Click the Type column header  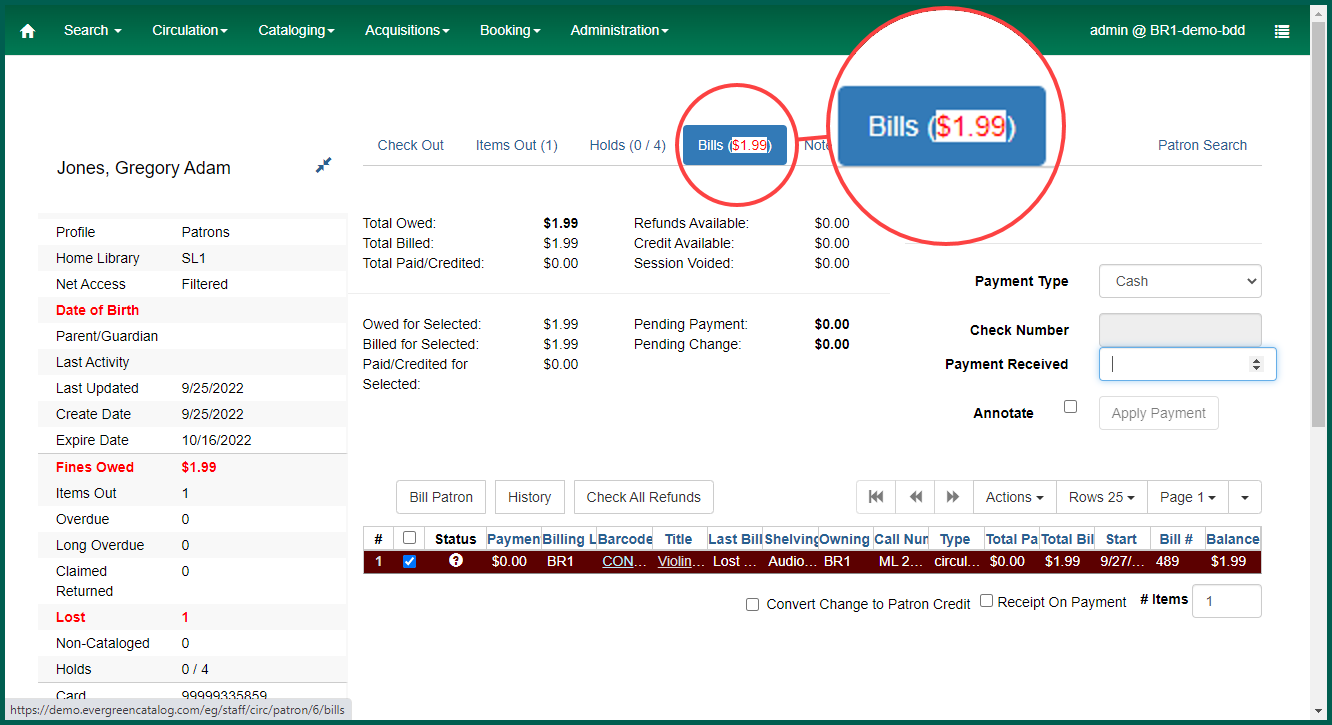[x=955, y=539]
